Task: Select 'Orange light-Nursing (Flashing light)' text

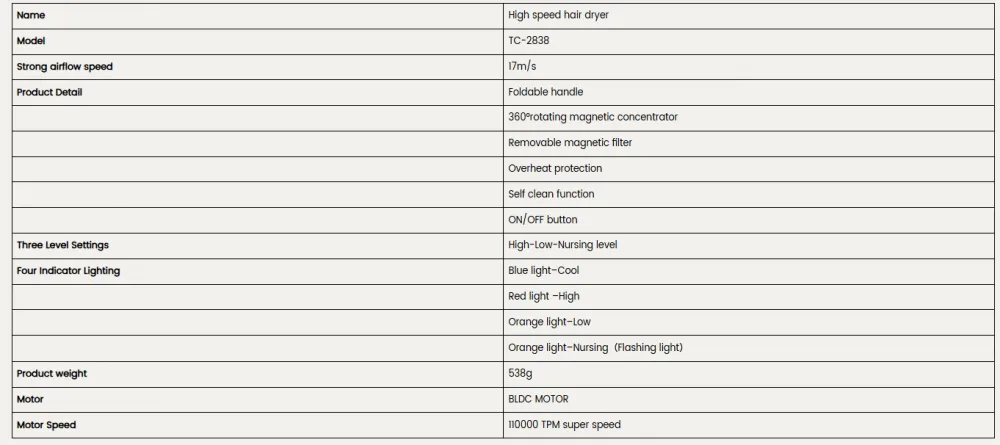Action: click(595, 348)
